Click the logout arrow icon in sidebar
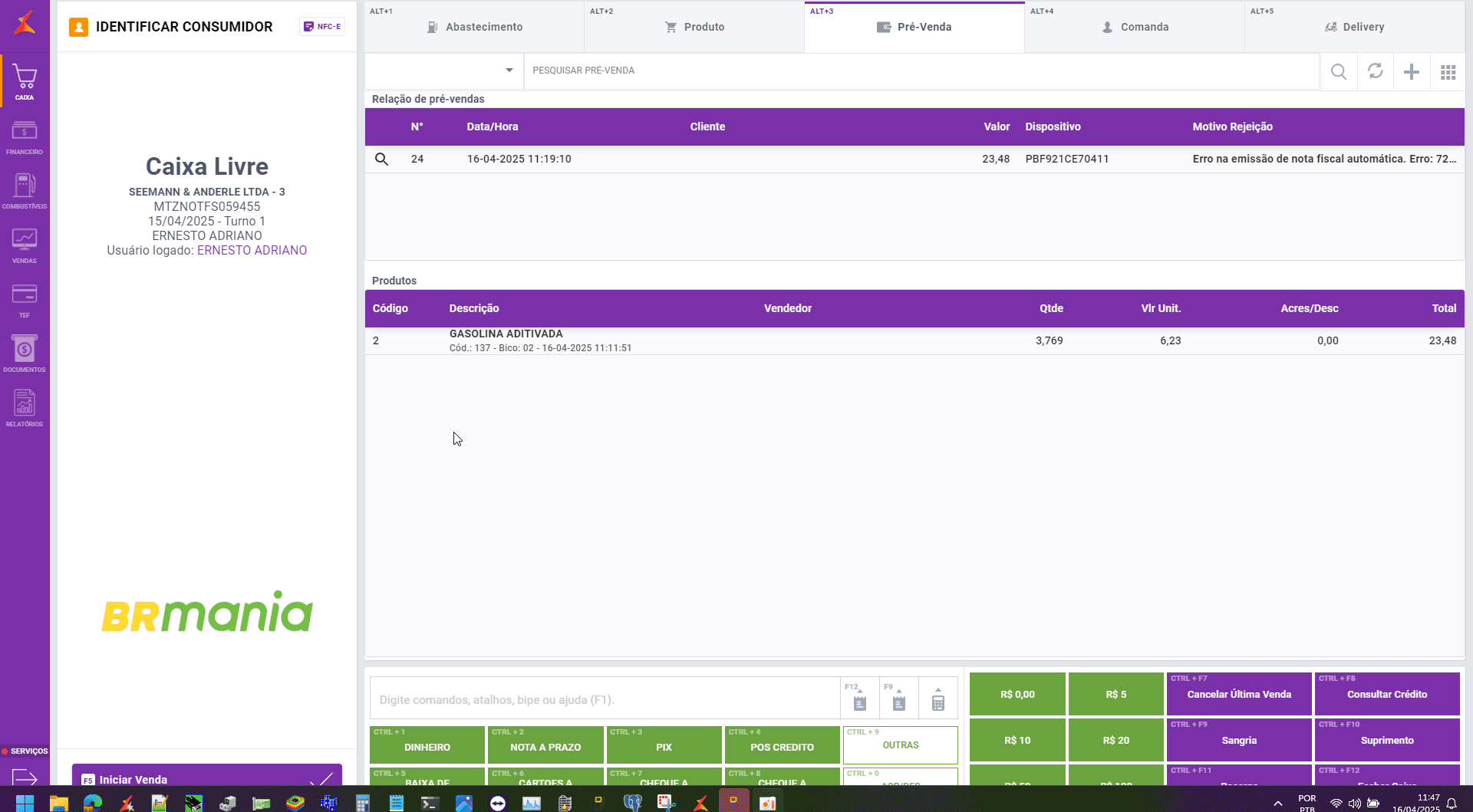The width and height of the screenshot is (1473, 812). coord(25,777)
